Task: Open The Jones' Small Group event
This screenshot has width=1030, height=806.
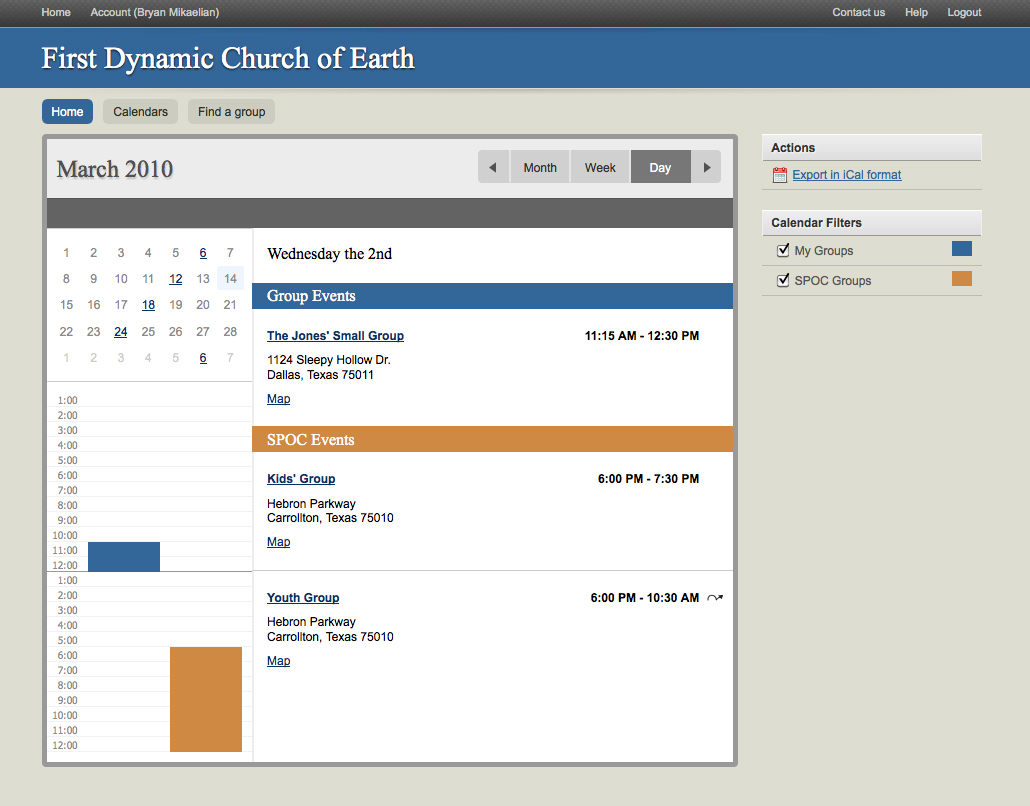Action: coord(335,336)
